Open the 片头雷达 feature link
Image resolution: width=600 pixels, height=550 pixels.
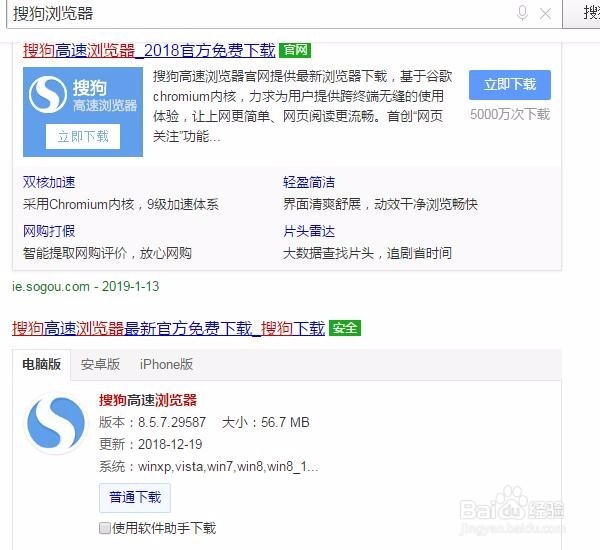[x=309, y=231]
